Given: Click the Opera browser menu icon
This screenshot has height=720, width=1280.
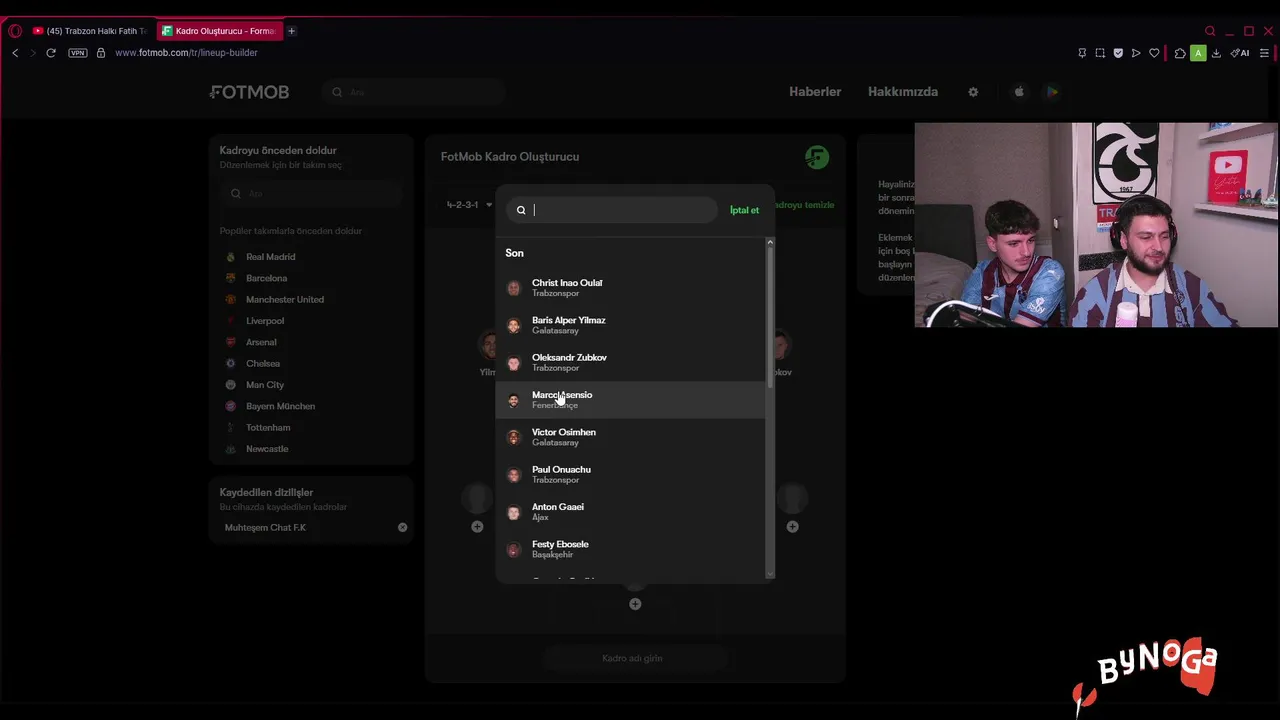Looking at the screenshot, I should pyautogui.click(x=15, y=31).
